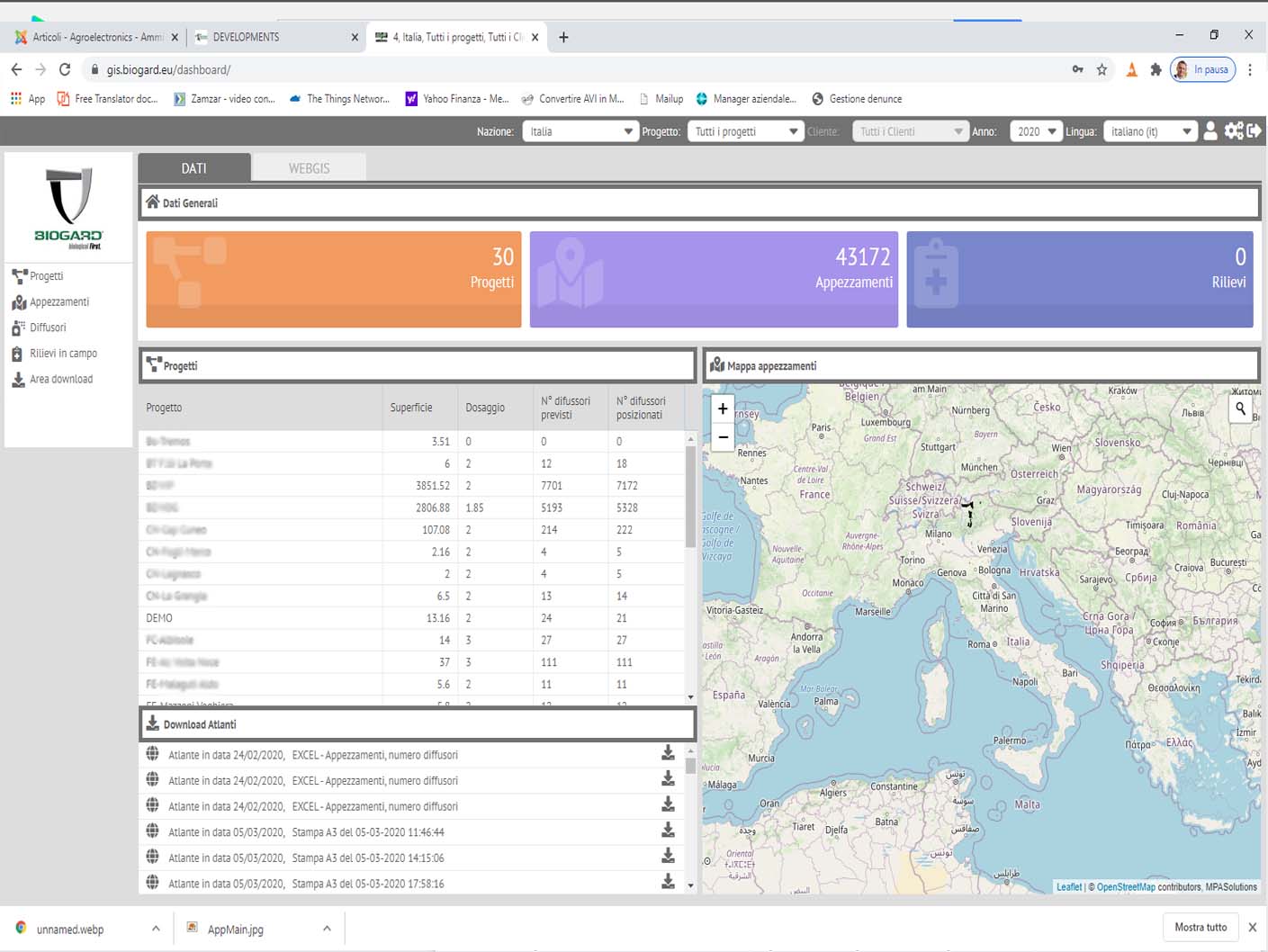Viewport: 1268px width, 952px height.
Task: Switch to the DATI tab
Action: tap(193, 168)
